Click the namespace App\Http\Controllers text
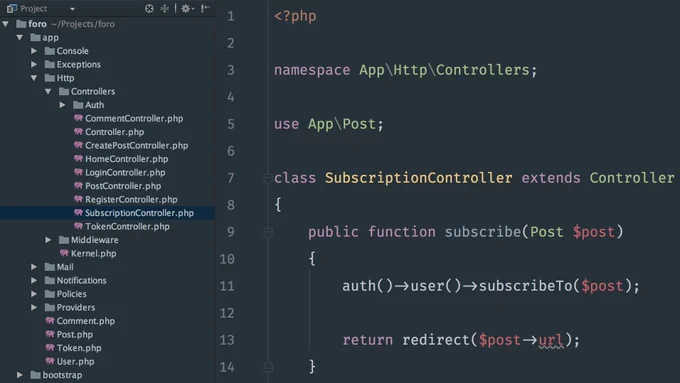 click(x=405, y=70)
